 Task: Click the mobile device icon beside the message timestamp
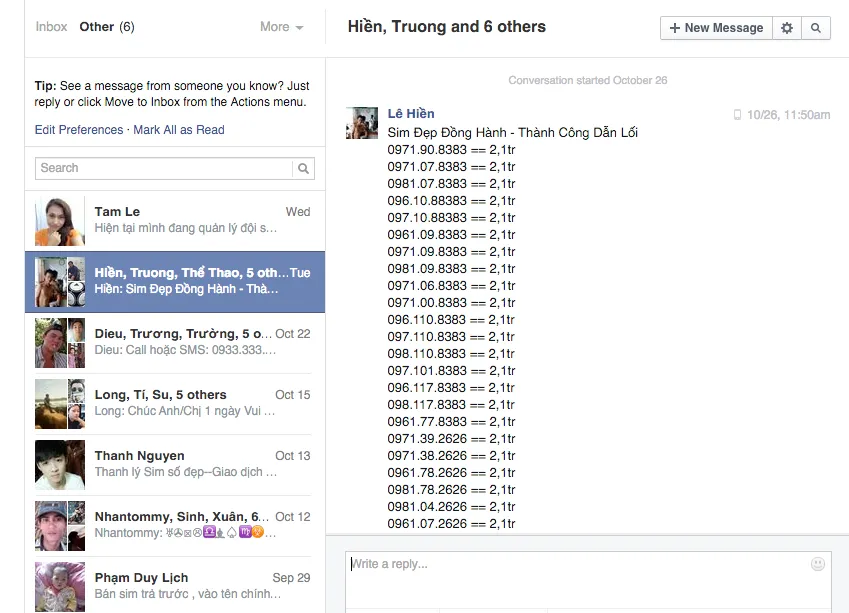[737, 114]
